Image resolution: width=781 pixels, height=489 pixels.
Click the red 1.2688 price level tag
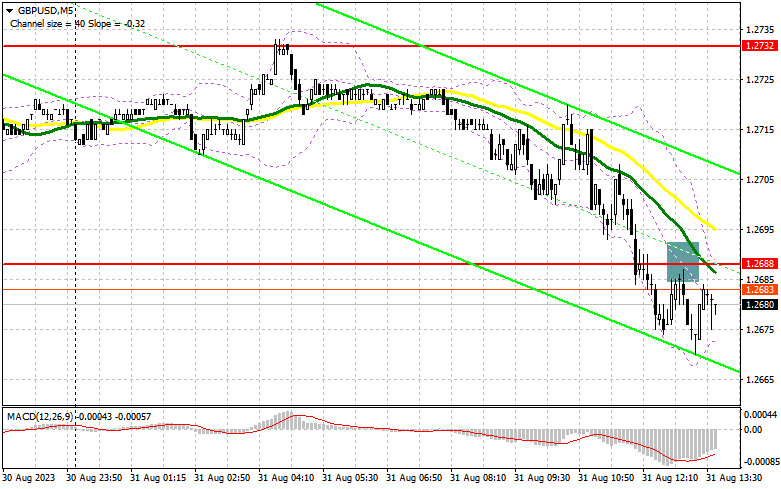tap(759, 263)
